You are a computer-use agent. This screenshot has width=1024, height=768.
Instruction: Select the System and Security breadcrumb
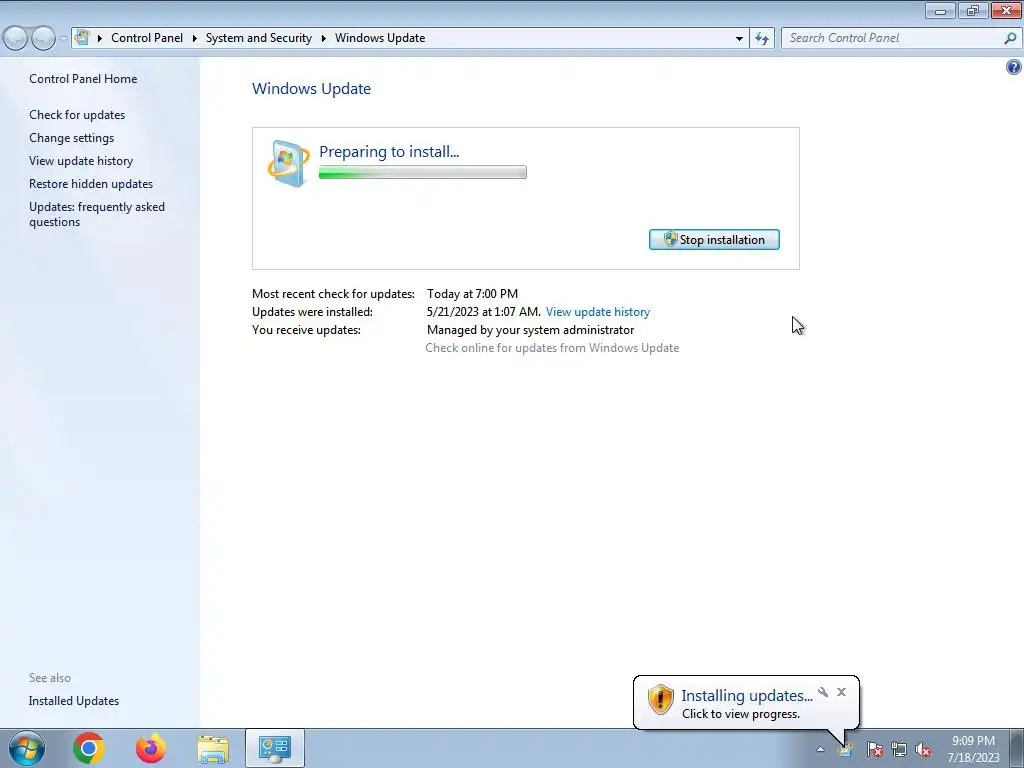259,38
